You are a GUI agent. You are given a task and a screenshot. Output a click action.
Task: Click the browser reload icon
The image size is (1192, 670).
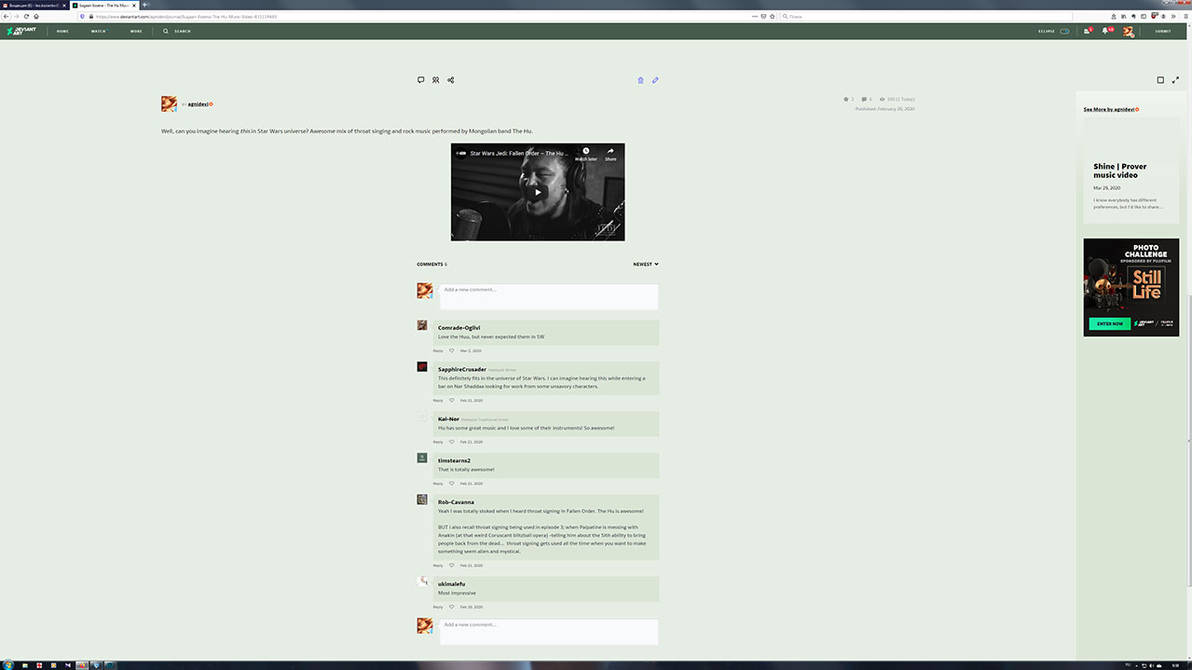pyautogui.click(x=26, y=16)
